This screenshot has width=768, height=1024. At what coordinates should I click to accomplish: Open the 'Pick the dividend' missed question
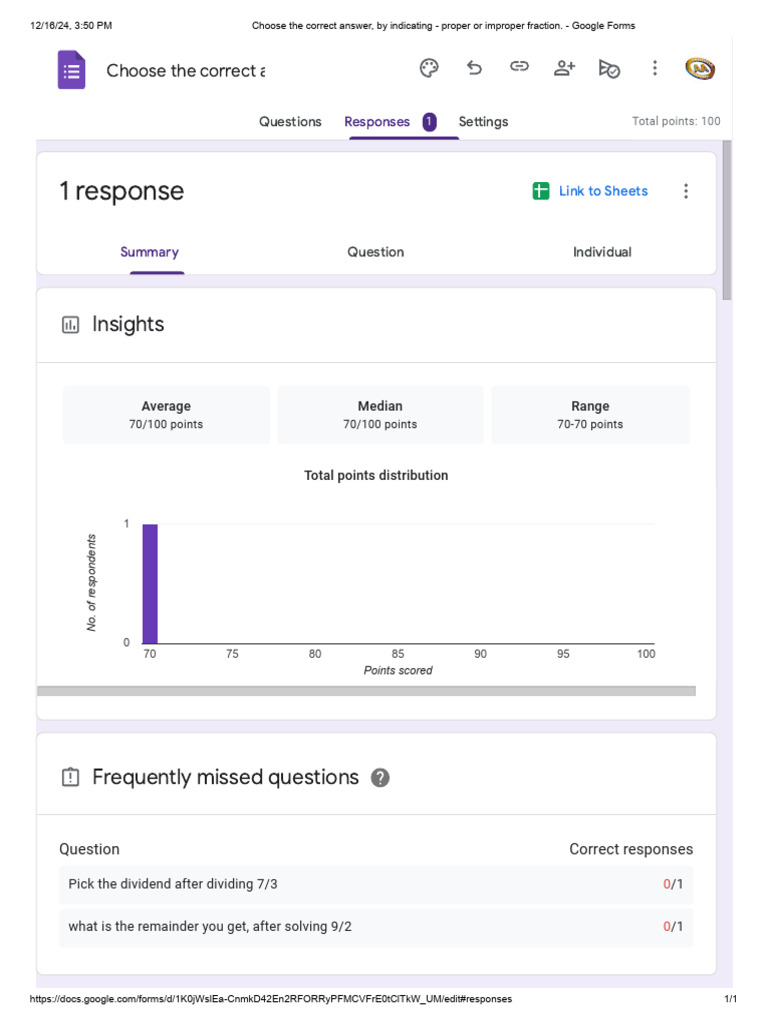coord(173,884)
